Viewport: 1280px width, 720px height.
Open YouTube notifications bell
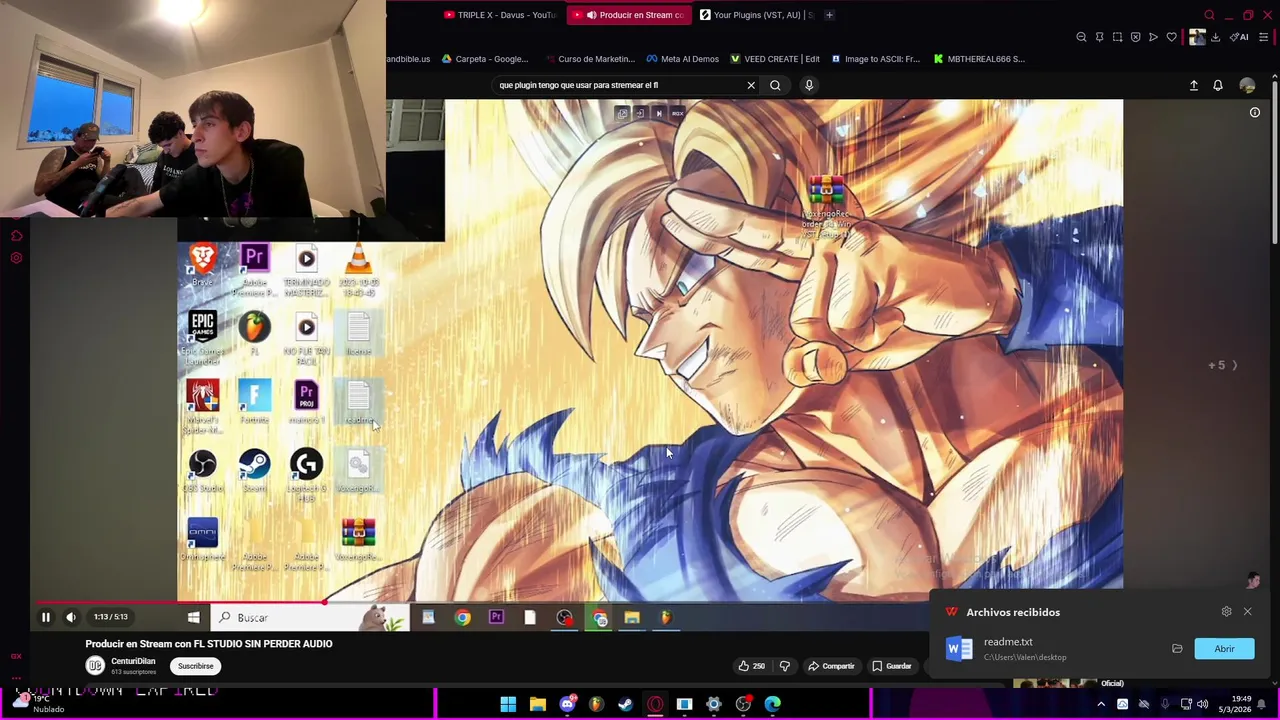(1218, 86)
